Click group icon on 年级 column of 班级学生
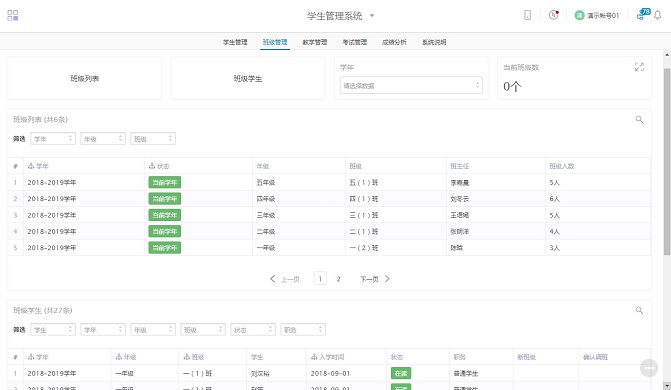 click(x=119, y=357)
